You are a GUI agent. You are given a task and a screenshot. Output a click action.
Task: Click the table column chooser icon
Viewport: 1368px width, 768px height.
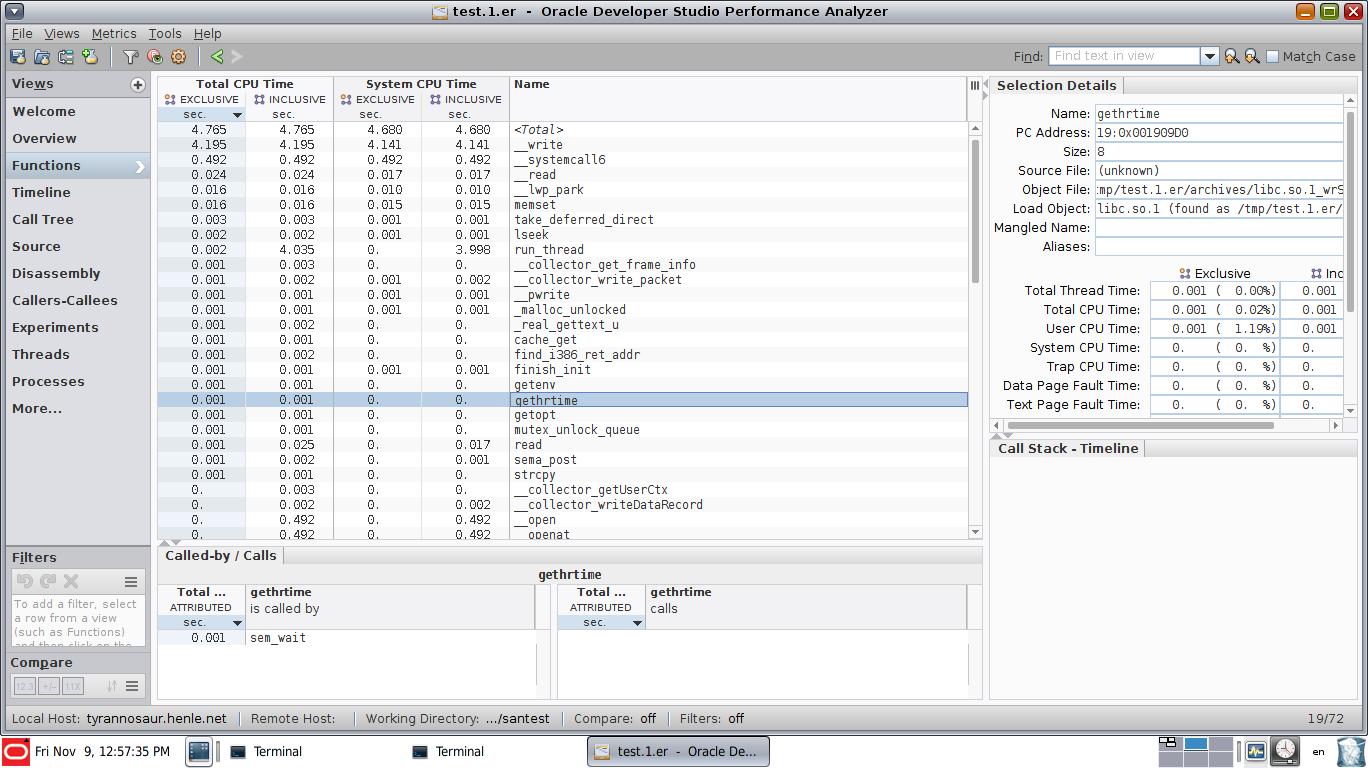(x=975, y=85)
